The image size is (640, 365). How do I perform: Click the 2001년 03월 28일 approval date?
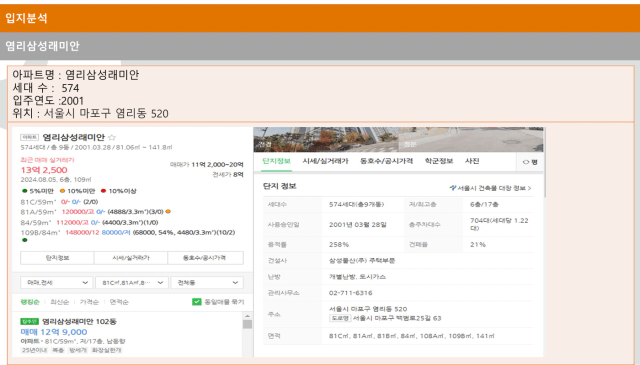[x=358, y=225]
